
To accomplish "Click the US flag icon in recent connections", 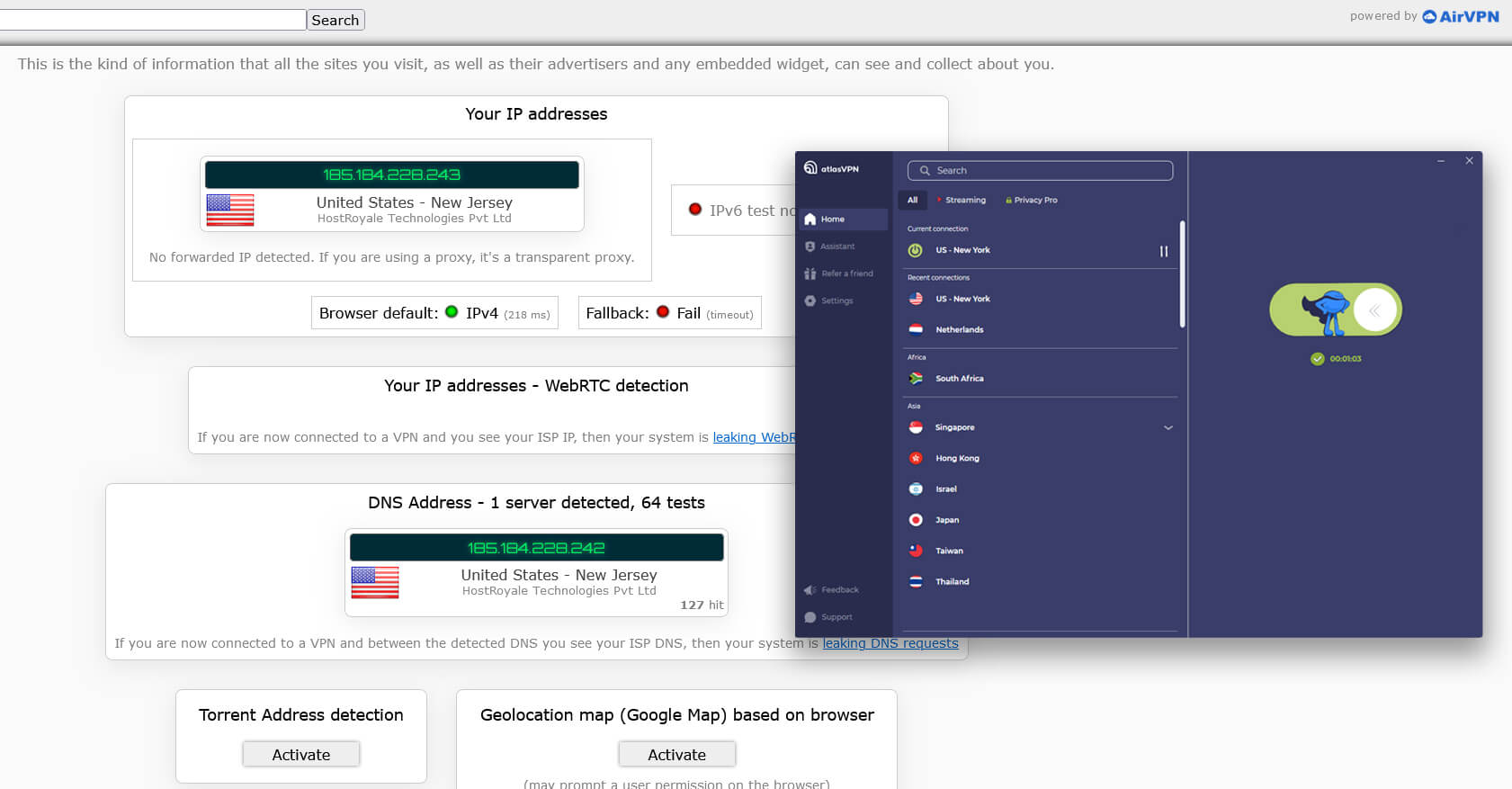I will pos(916,299).
